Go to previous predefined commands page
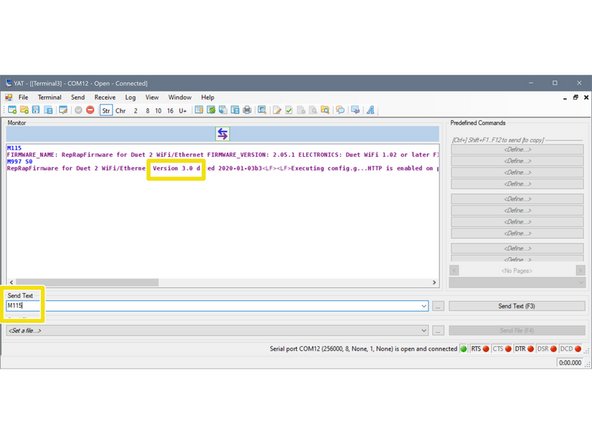592x444 pixels. [x=454, y=270]
